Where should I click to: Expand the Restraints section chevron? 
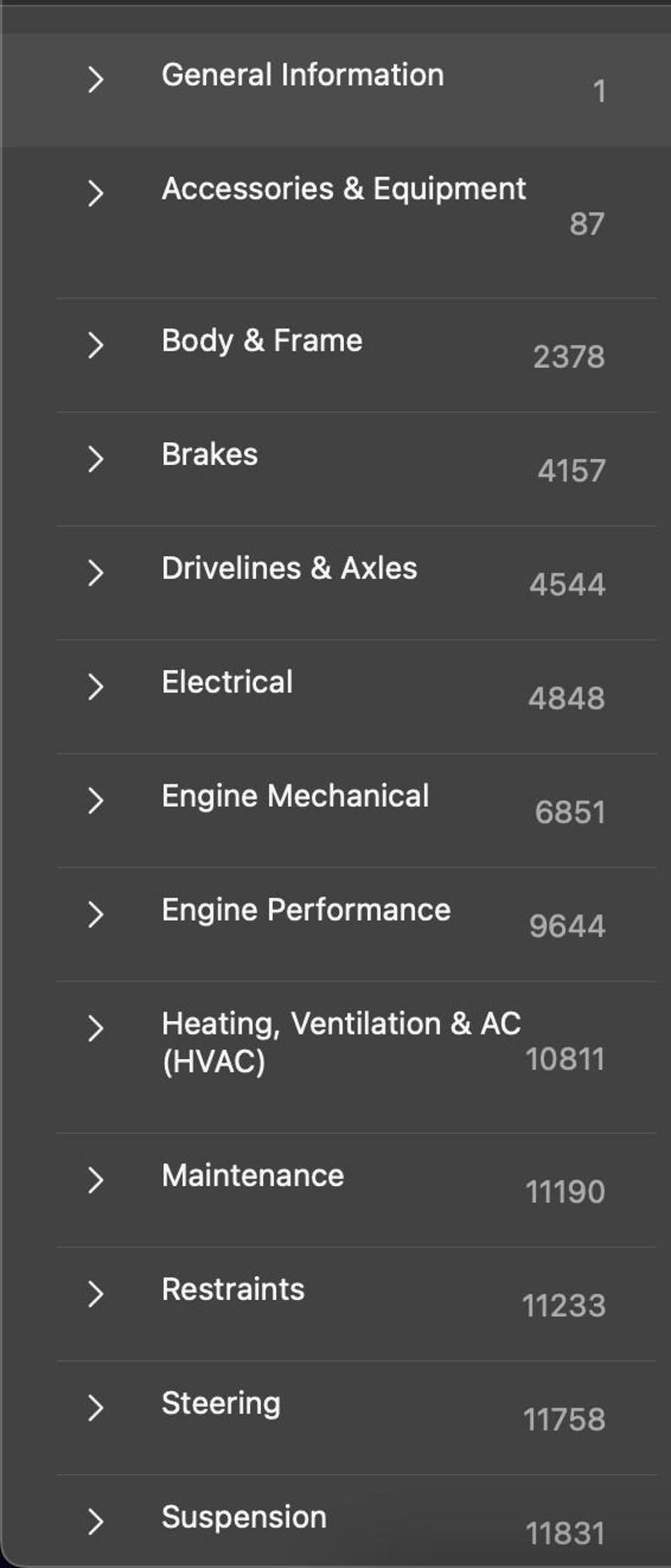(95, 1294)
